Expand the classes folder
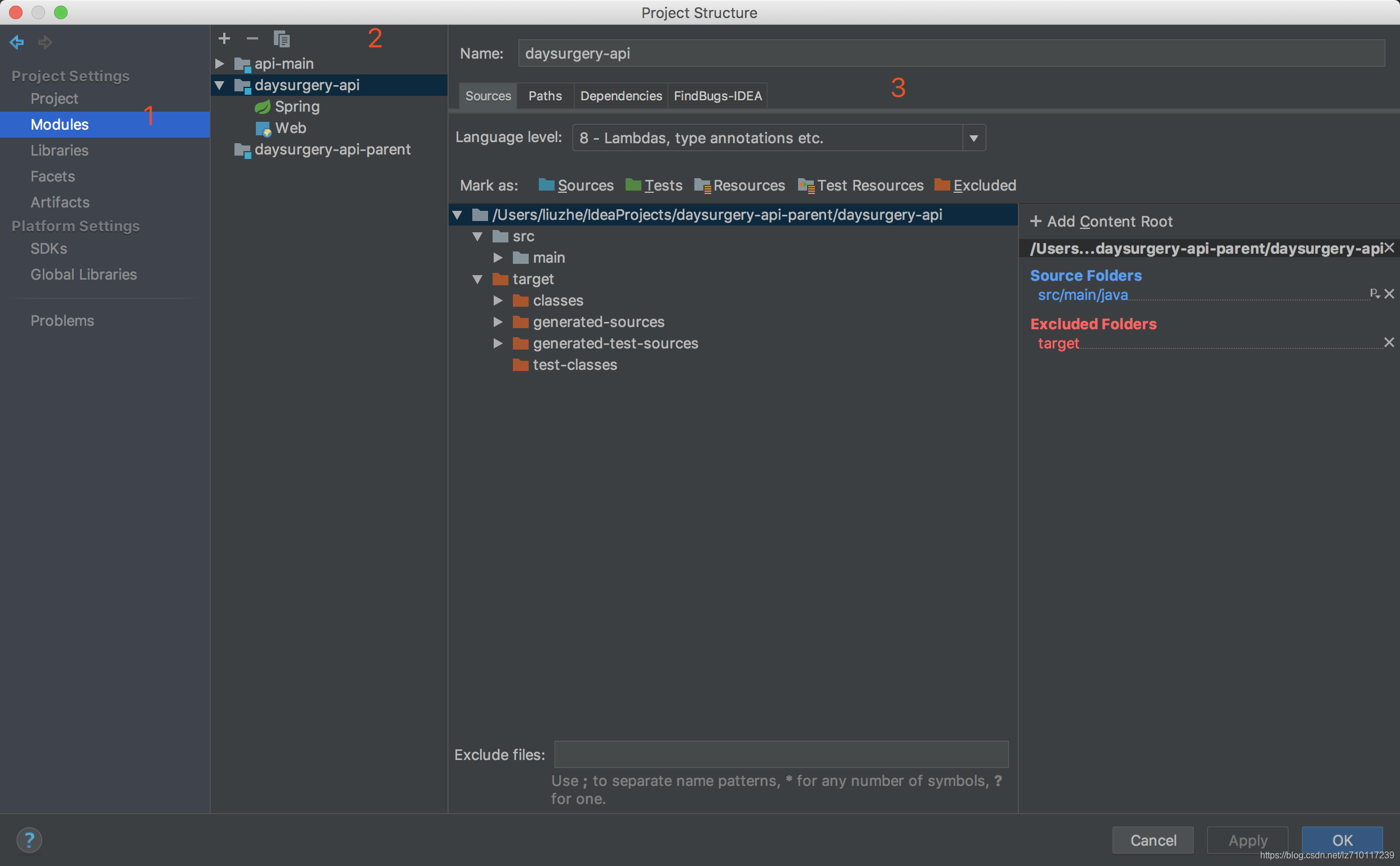 tap(498, 301)
